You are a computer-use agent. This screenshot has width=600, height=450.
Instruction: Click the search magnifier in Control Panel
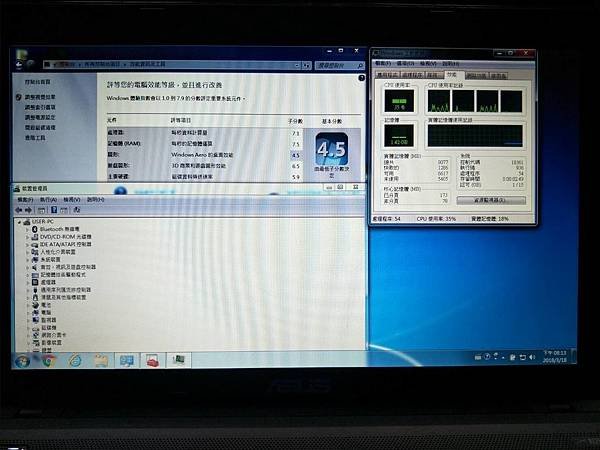[x=360, y=66]
